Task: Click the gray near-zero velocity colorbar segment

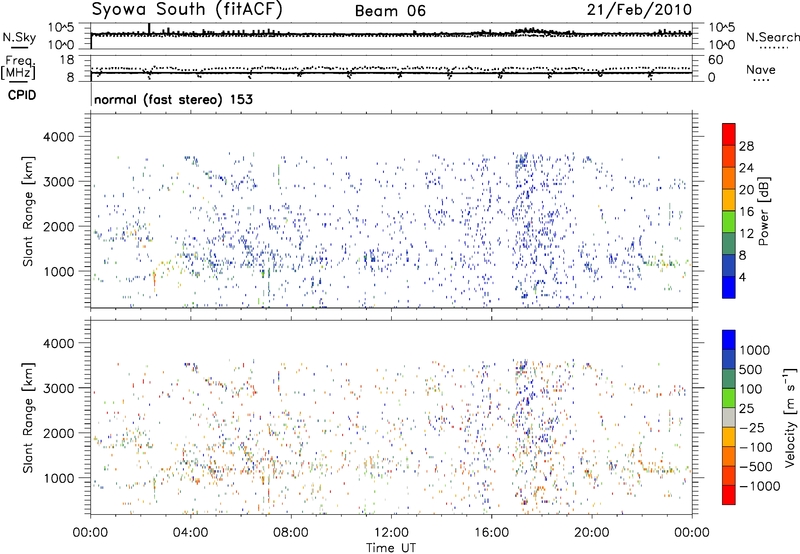Action: [729, 417]
